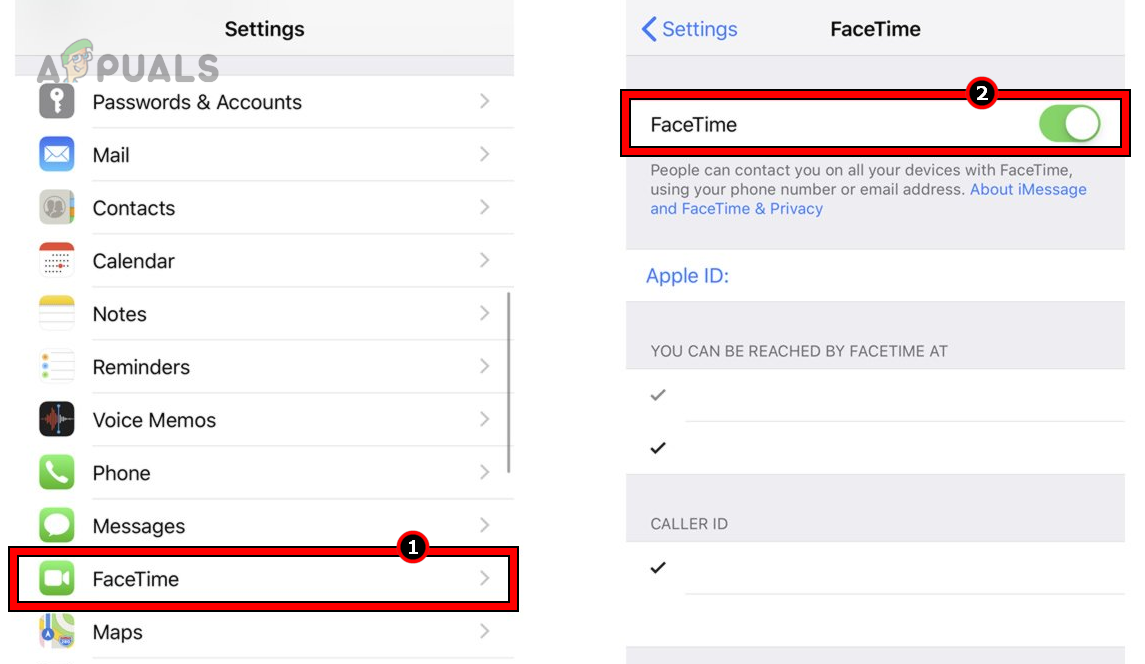
Task: Expand the FaceTime row chevron
Action: (486, 579)
